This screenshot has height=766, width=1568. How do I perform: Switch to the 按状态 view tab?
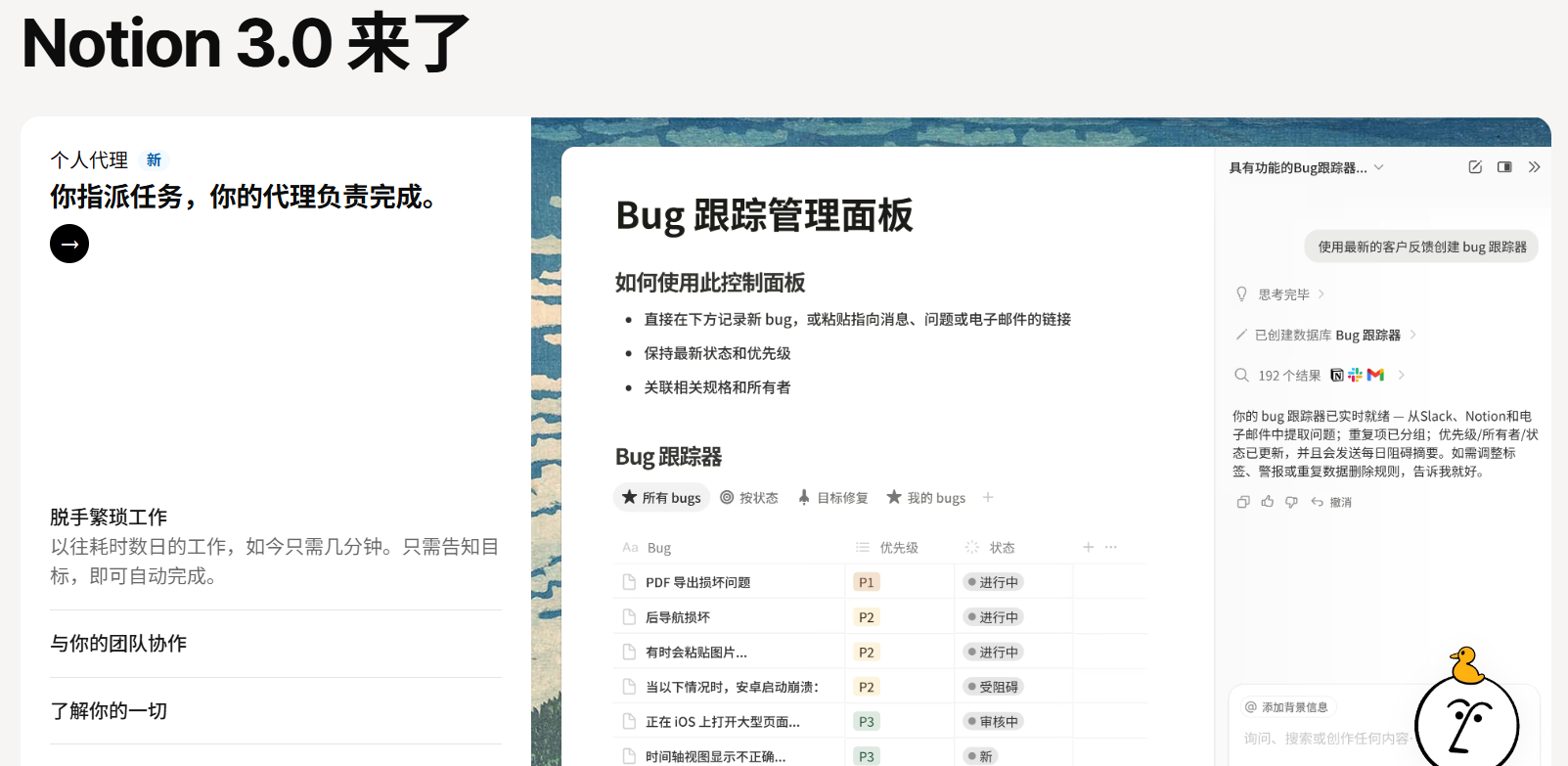pos(749,497)
